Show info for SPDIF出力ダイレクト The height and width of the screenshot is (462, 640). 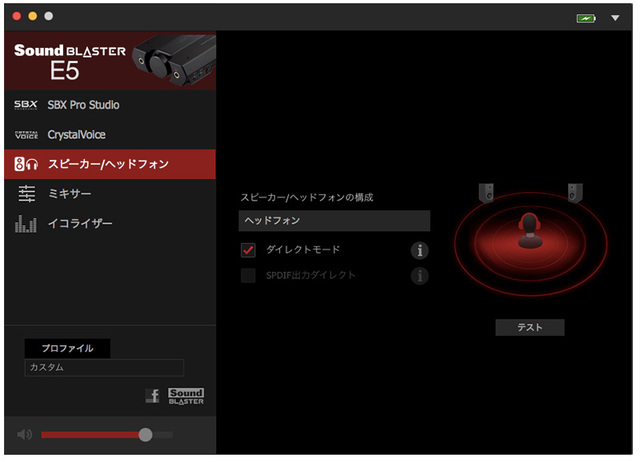[x=420, y=276]
